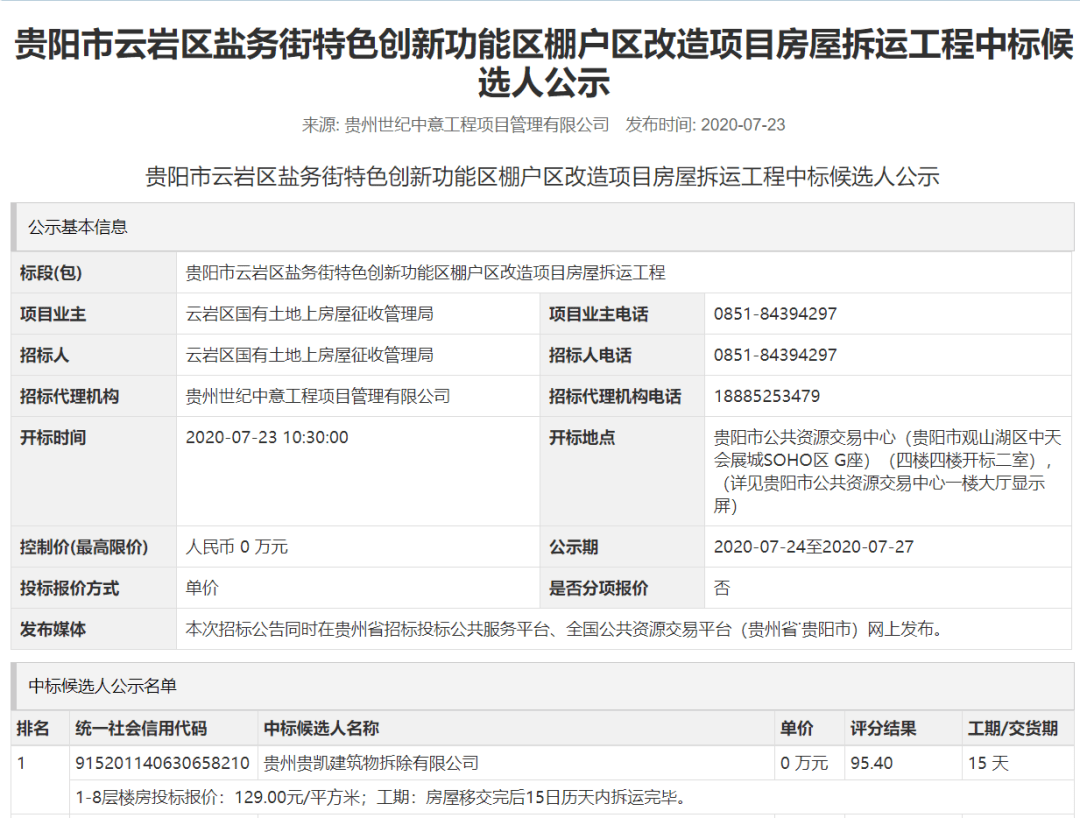Click agency phone number 18885253479
Viewport: 1080px width, 818px height.
point(766,396)
